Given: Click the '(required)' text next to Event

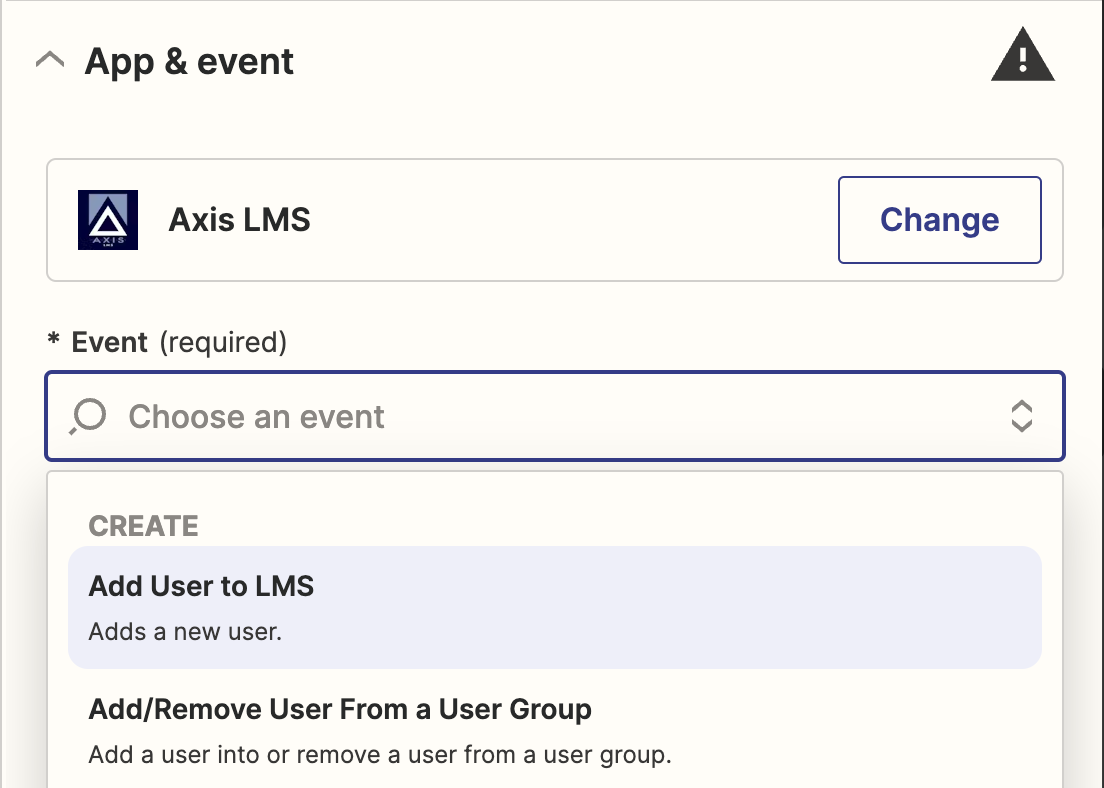Looking at the screenshot, I should pyautogui.click(x=223, y=343).
